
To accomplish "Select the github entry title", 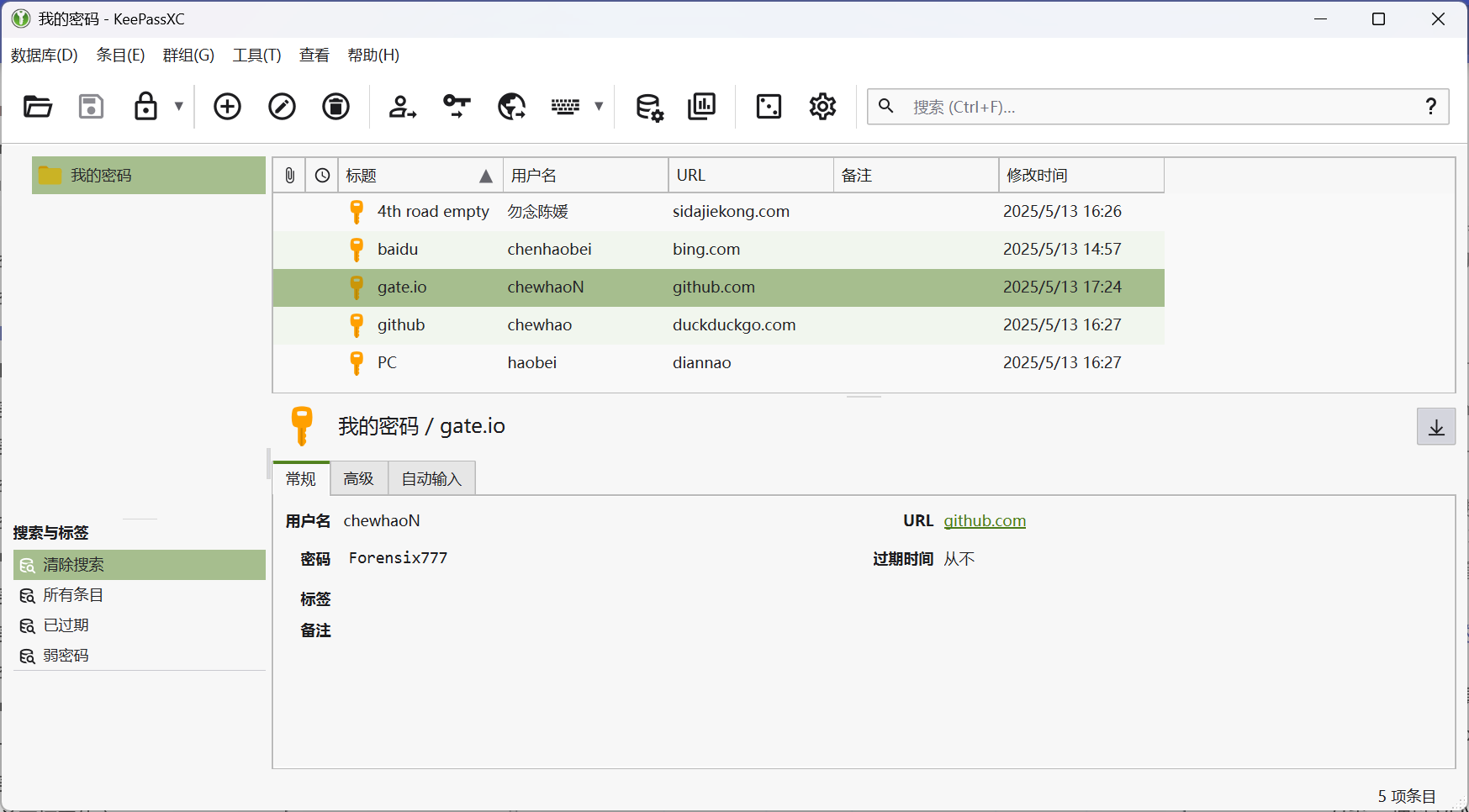I will click(x=401, y=325).
